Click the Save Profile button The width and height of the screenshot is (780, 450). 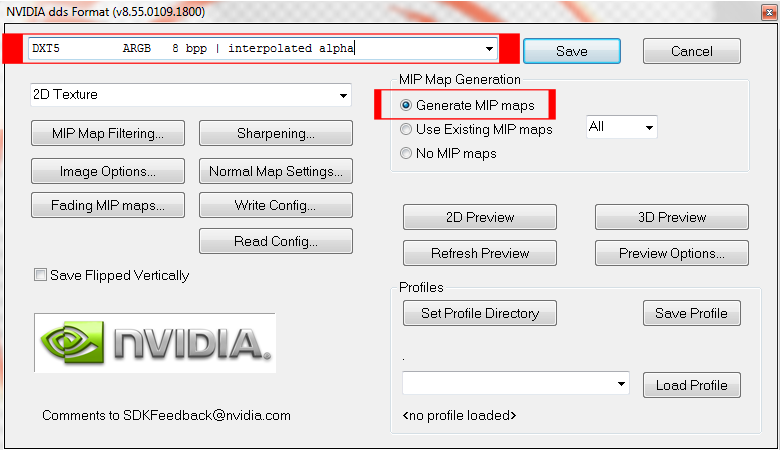point(691,313)
